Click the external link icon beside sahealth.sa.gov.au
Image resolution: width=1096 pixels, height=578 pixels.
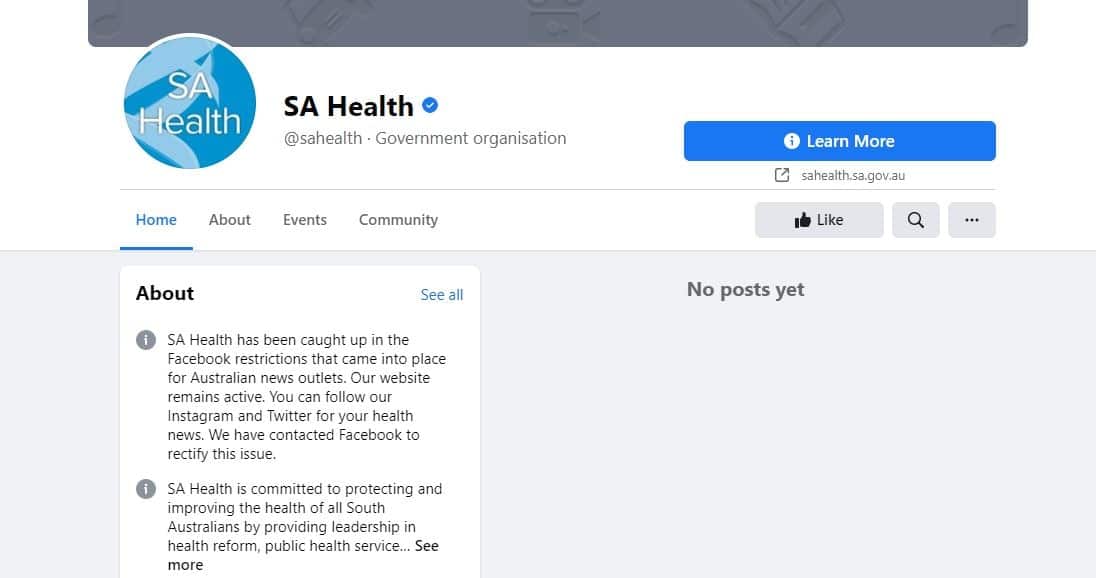click(781, 174)
